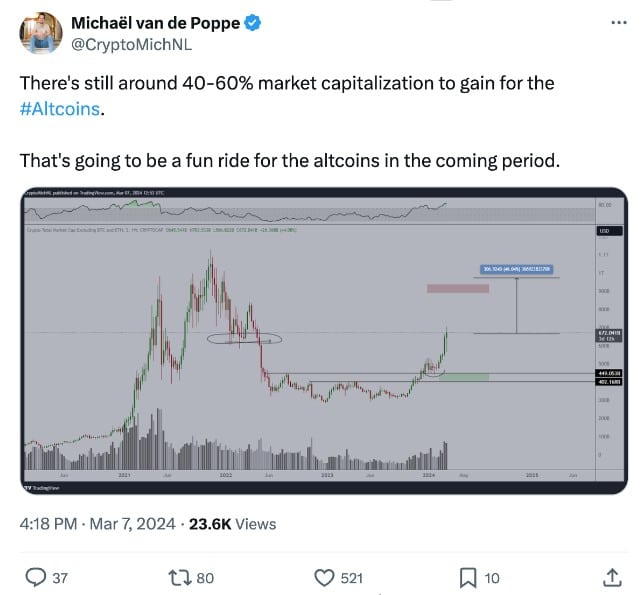Bookmark this tweet
This screenshot has width=643, height=595.
tap(467, 576)
